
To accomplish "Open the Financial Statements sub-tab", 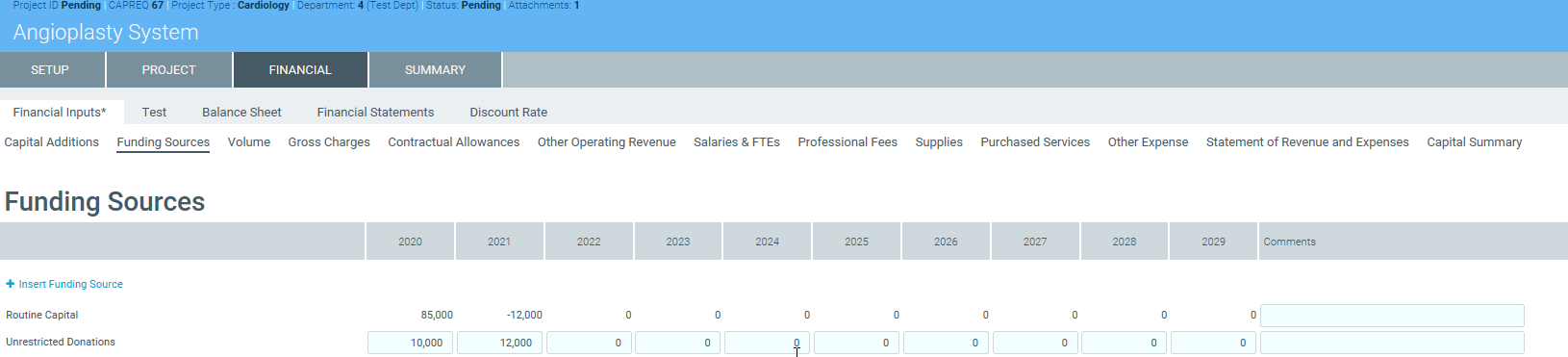I will [x=375, y=113].
